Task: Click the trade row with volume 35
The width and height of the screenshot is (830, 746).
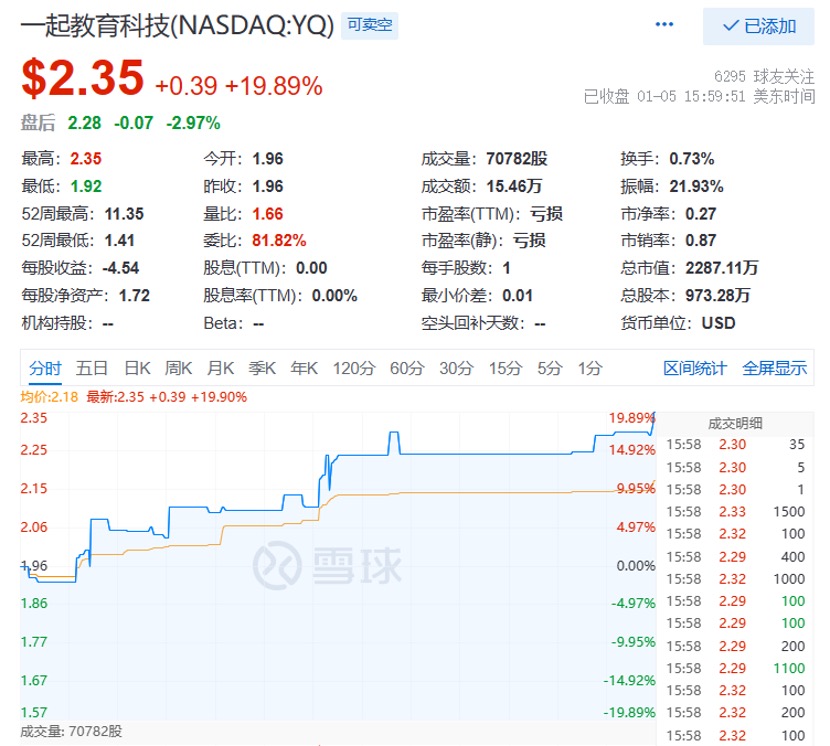Action: [x=735, y=444]
